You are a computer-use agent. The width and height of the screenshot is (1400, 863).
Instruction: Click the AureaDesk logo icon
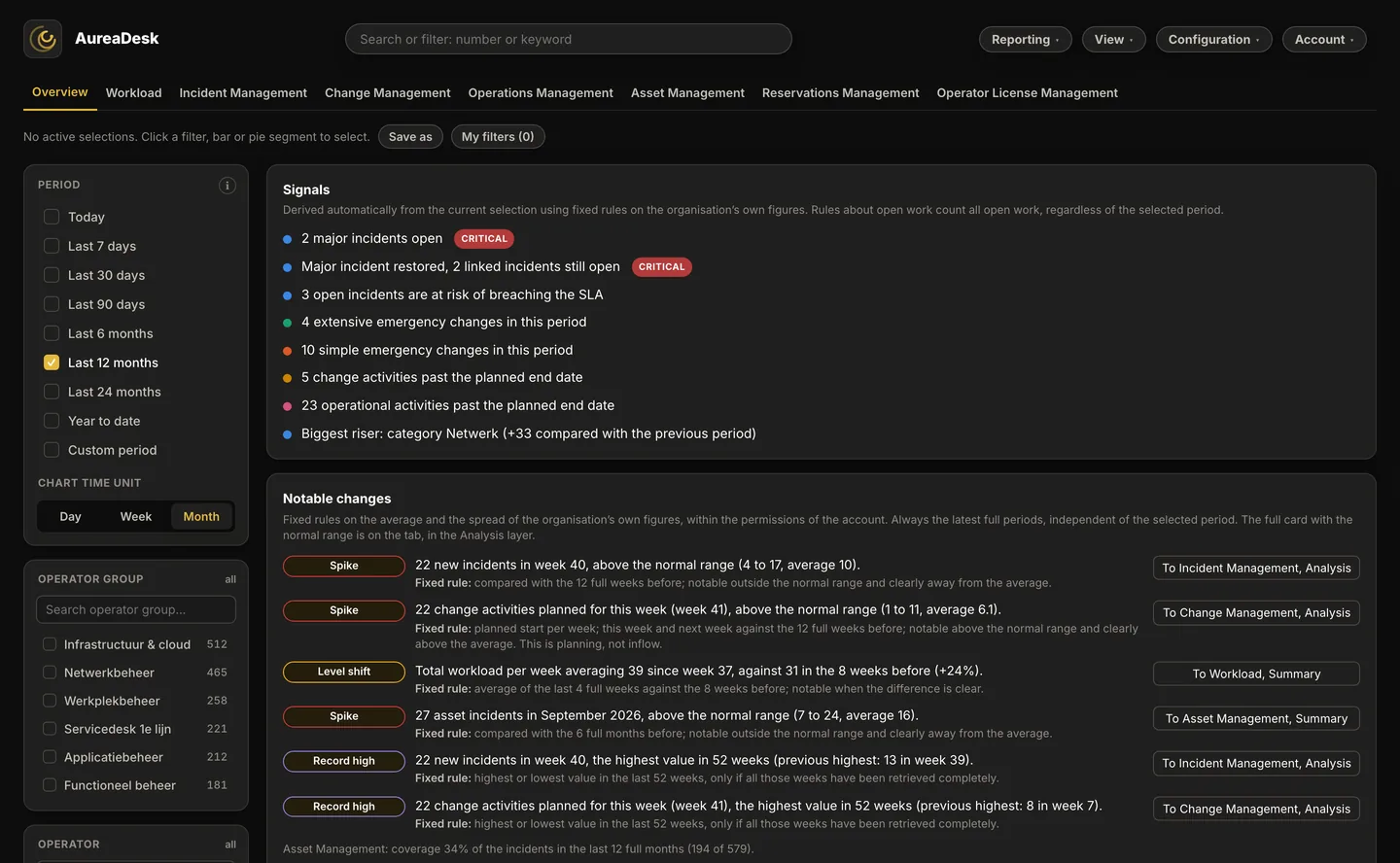coord(43,39)
